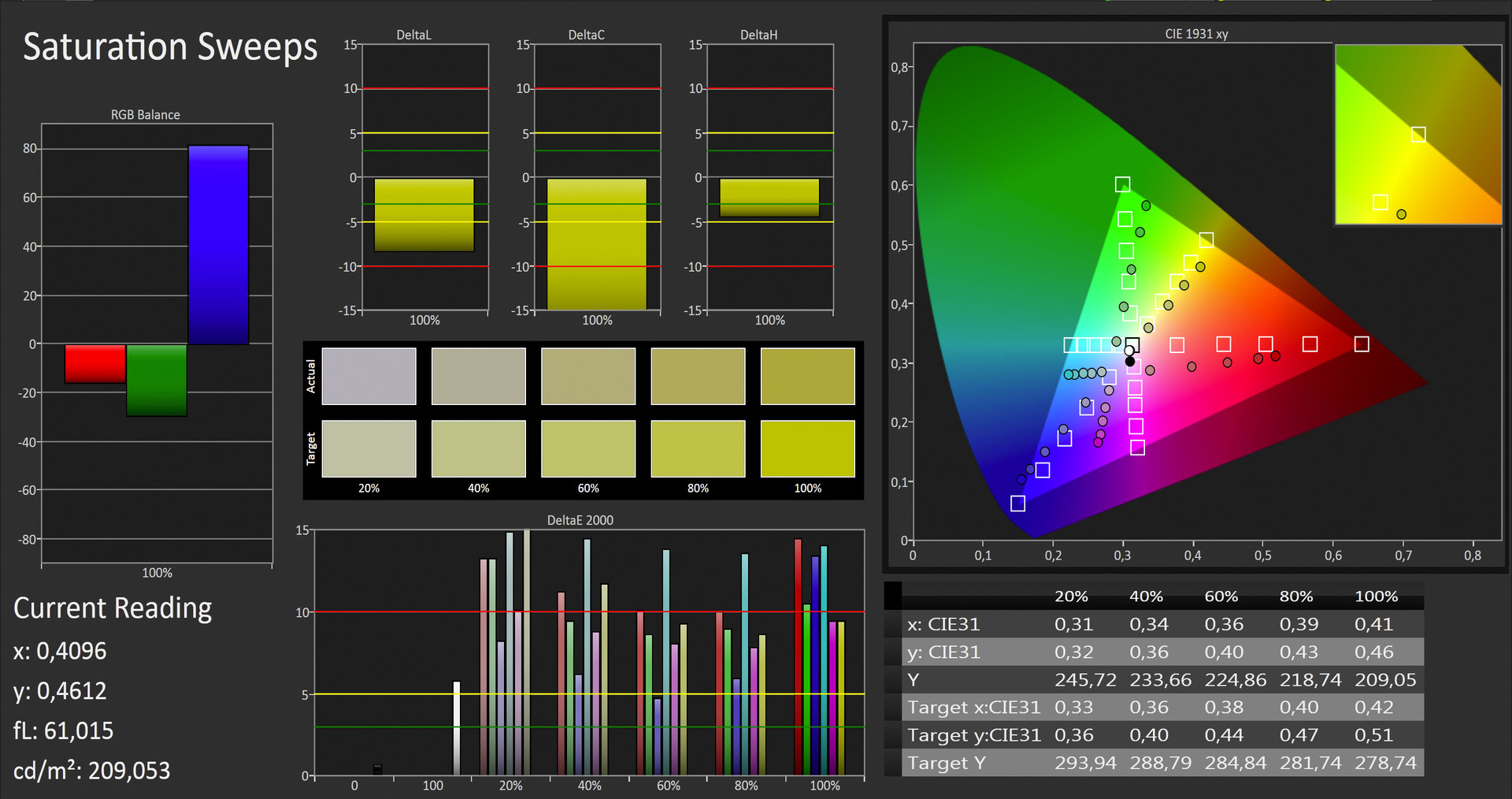Click the CIE 1931 xy chart title
The image size is (1512, 799).
click(x=1196, y=34)
